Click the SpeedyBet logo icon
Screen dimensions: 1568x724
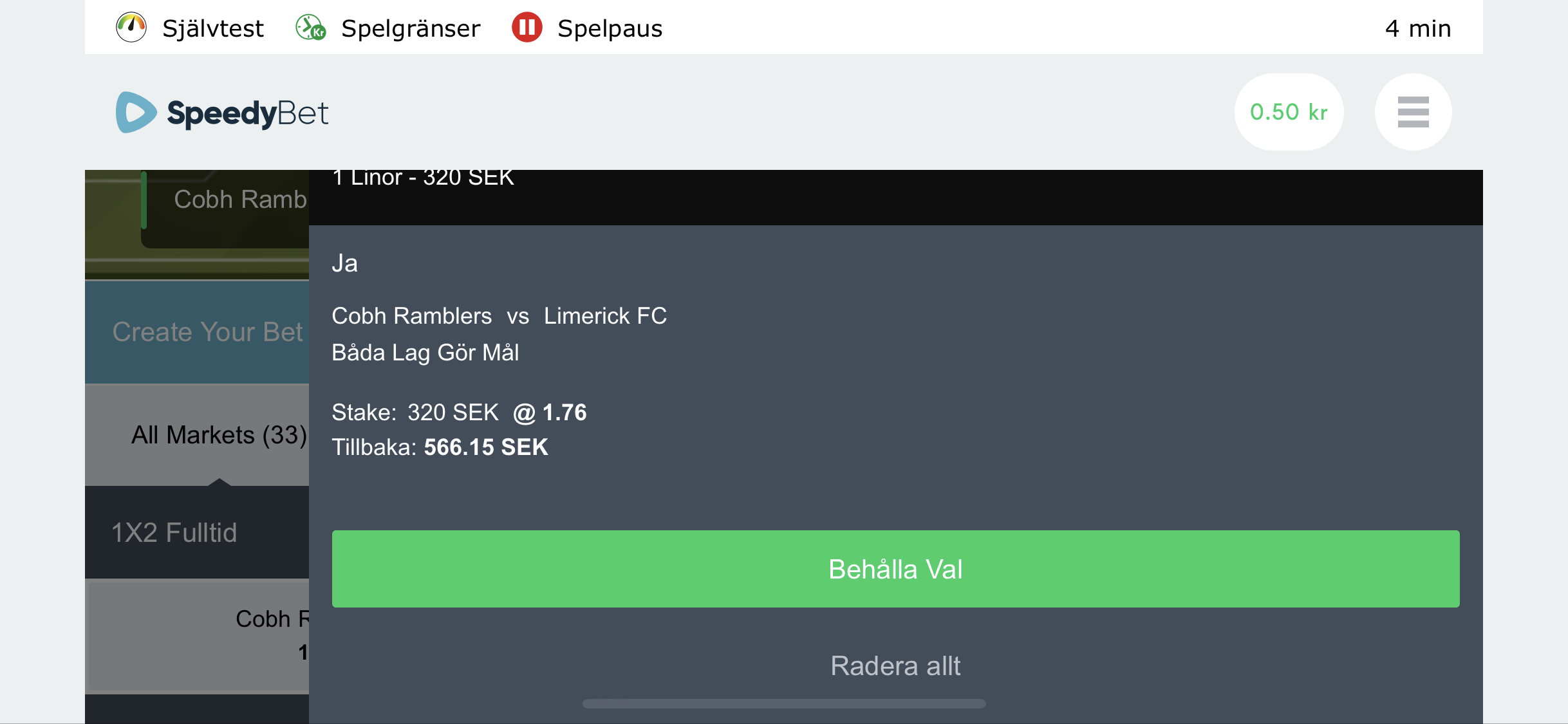(135, 112)
